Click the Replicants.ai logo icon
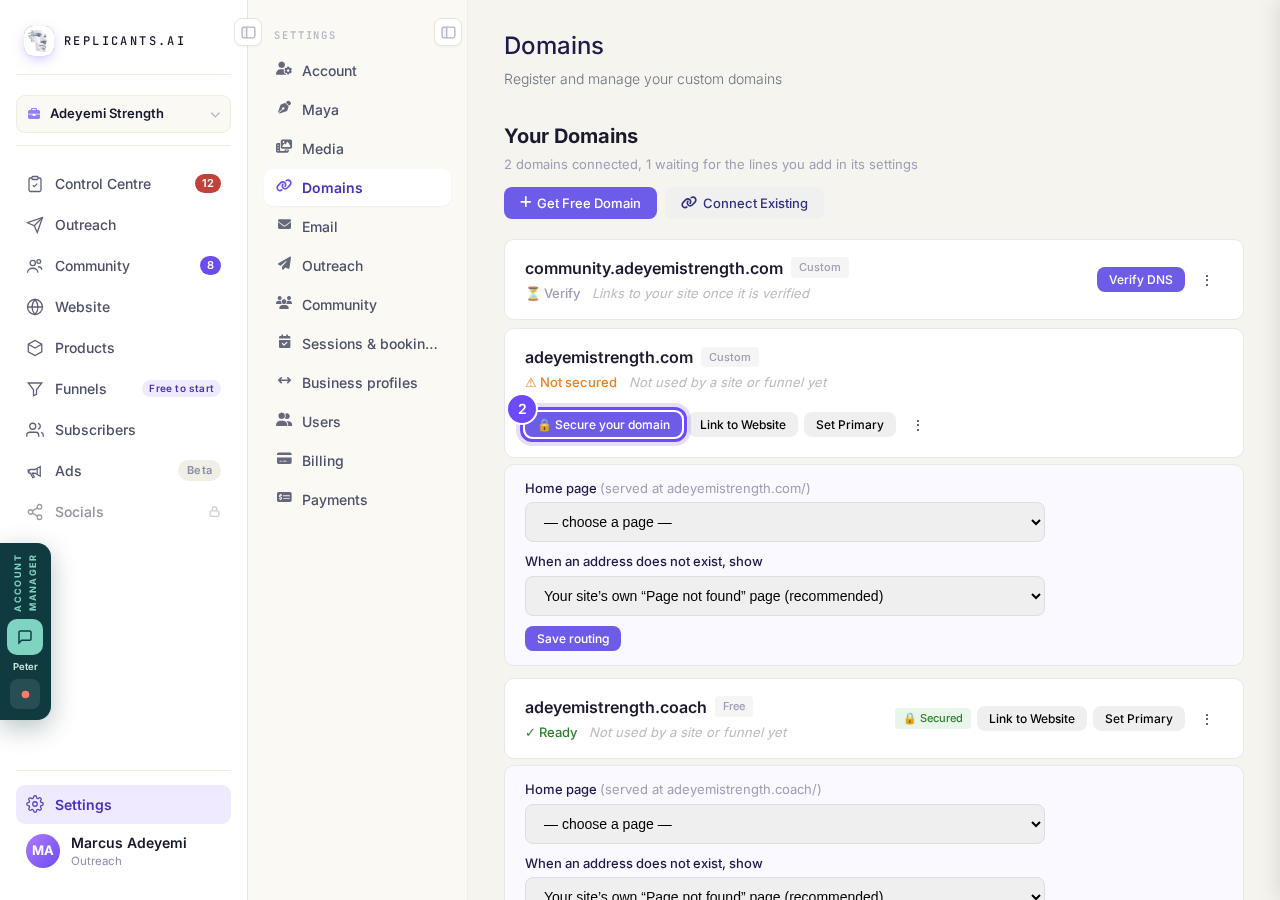 [x=39, y=41]
